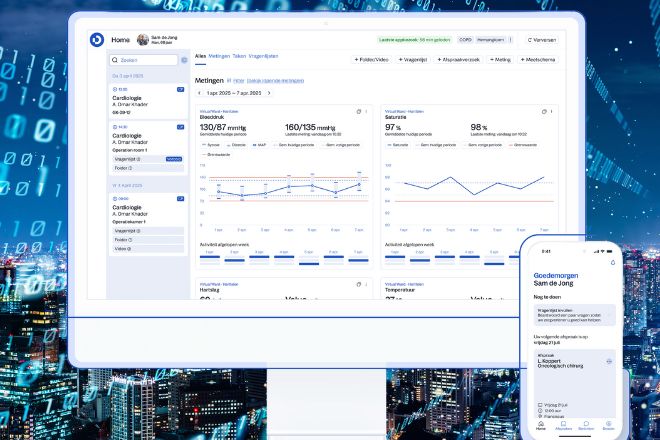This screenshot has height=440, width=660.
Task: Click the Verversen refresh button
Action: click(x=541, y=40)
